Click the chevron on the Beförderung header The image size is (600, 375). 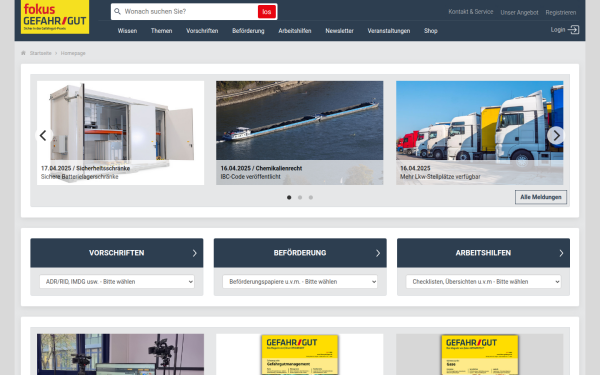tap(378, 253)
